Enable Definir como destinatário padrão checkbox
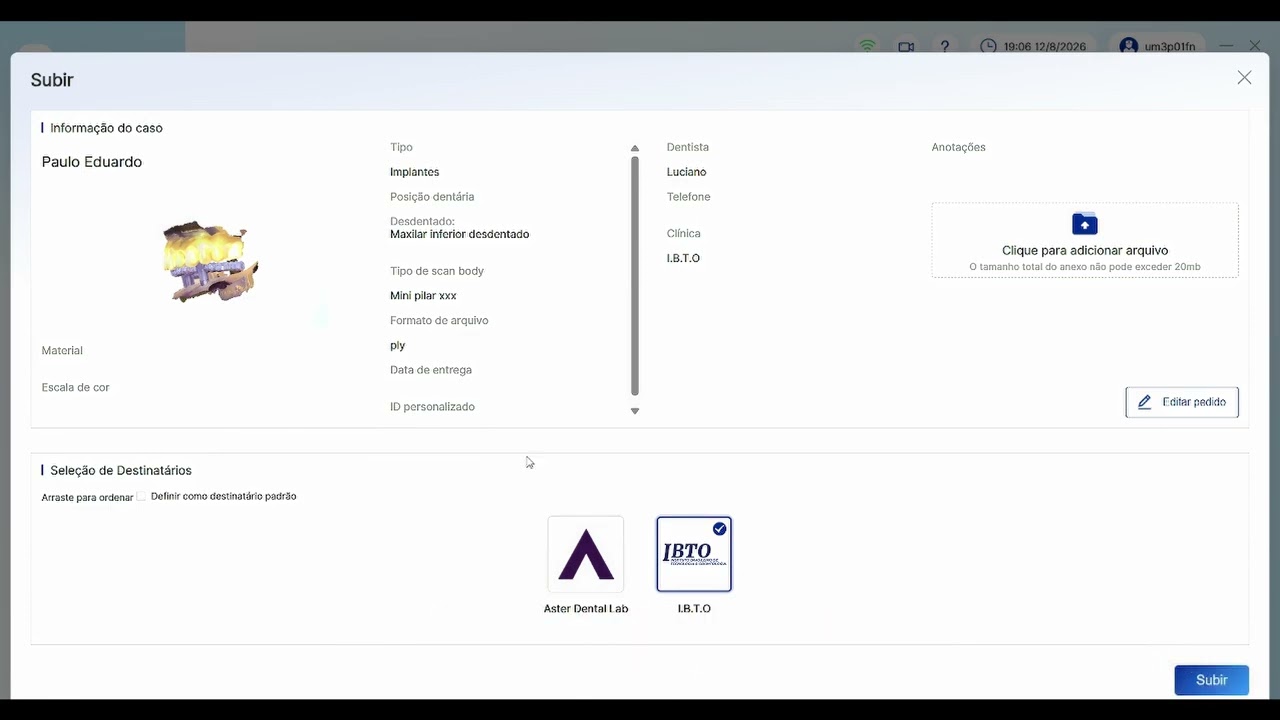The height and width of the screenshot is (720, 1280). tap(141, 496)
